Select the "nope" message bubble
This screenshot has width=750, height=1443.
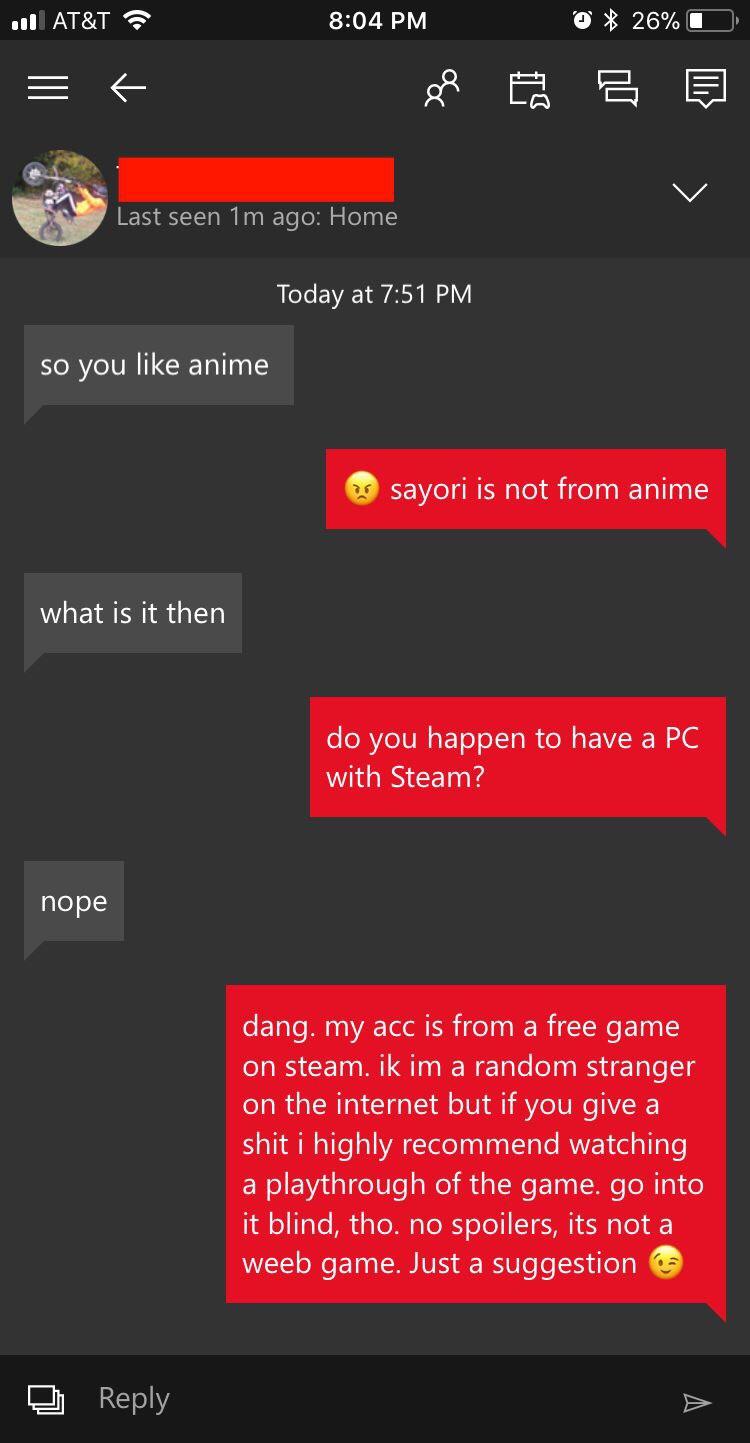(74, 901)
